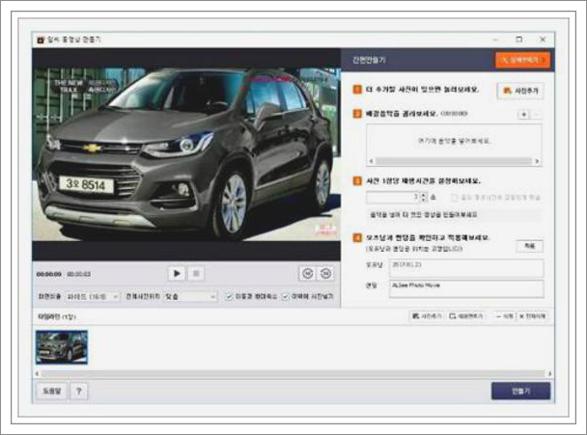The width and height of the screenshot is (587, 435).
Task: Click the apply button in step 4
Action: pyautogui.click(x=530, y=246)
